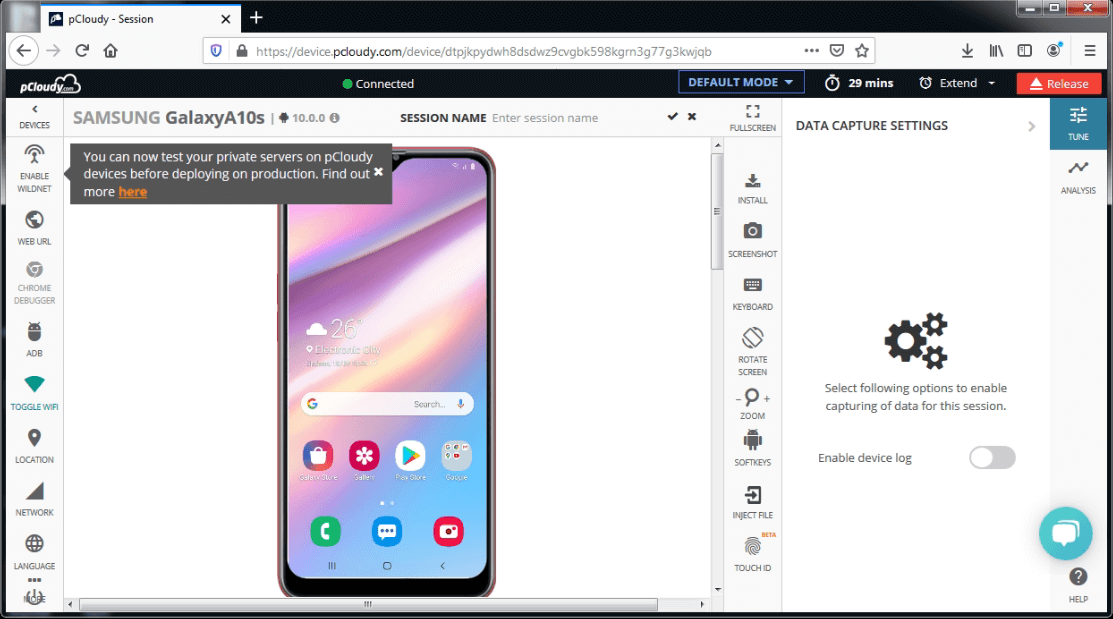Toggle WiFi on the device
Image resolution: width=1113 pixels, height=619 pixels.
coord(34,393)
